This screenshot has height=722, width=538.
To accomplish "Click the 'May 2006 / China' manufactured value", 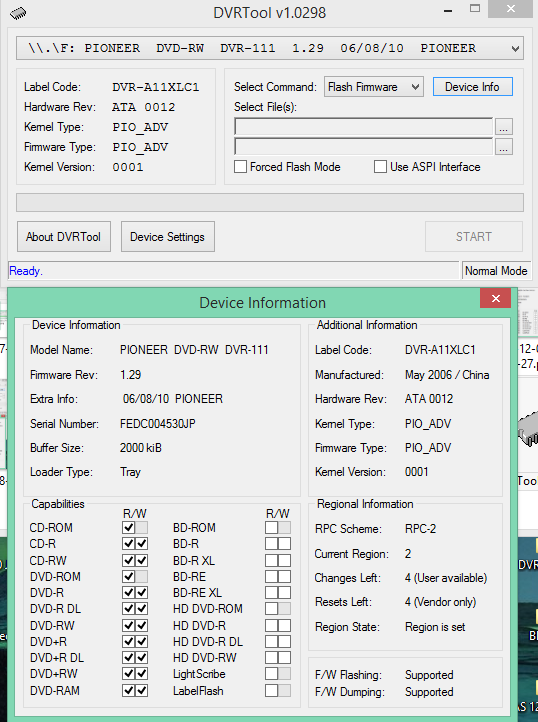I will tap(447, 375).
